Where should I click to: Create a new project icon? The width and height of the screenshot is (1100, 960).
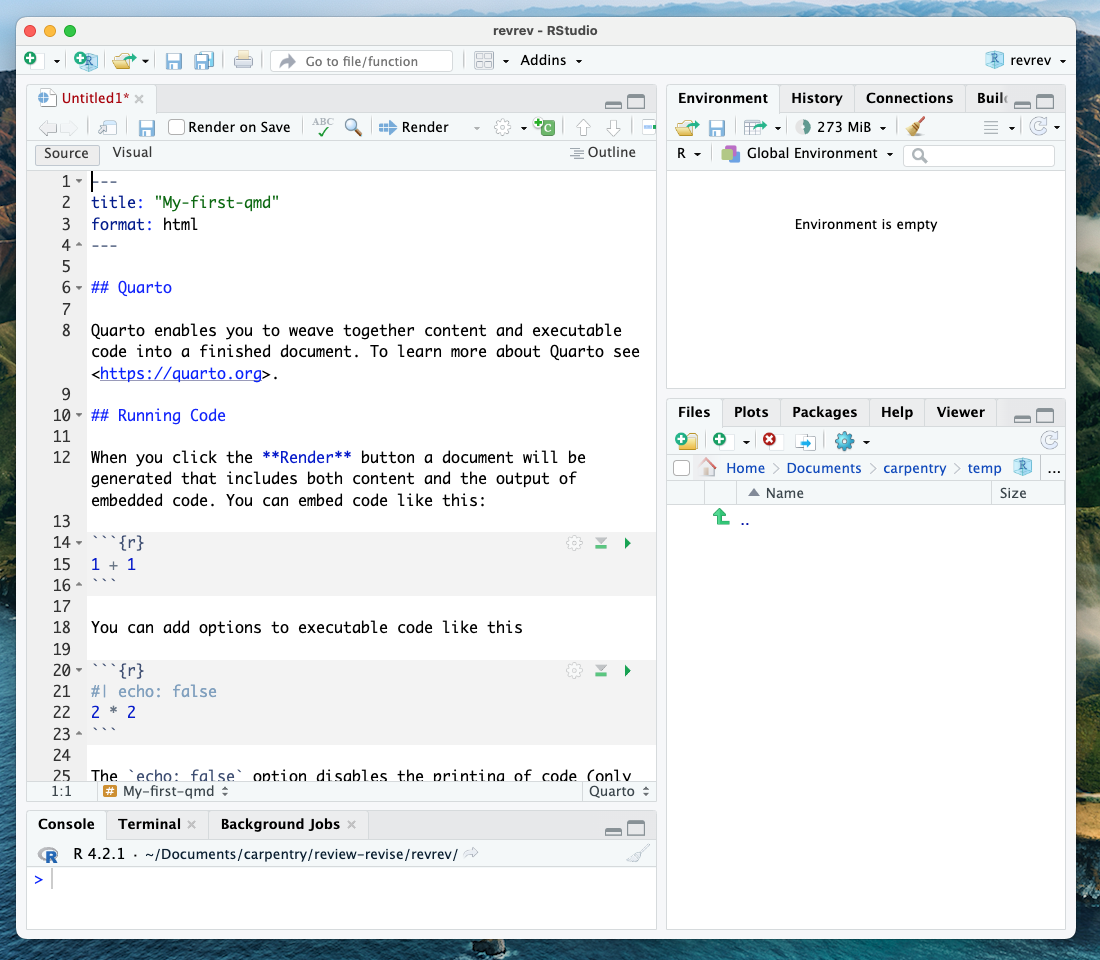coord(86,60)
